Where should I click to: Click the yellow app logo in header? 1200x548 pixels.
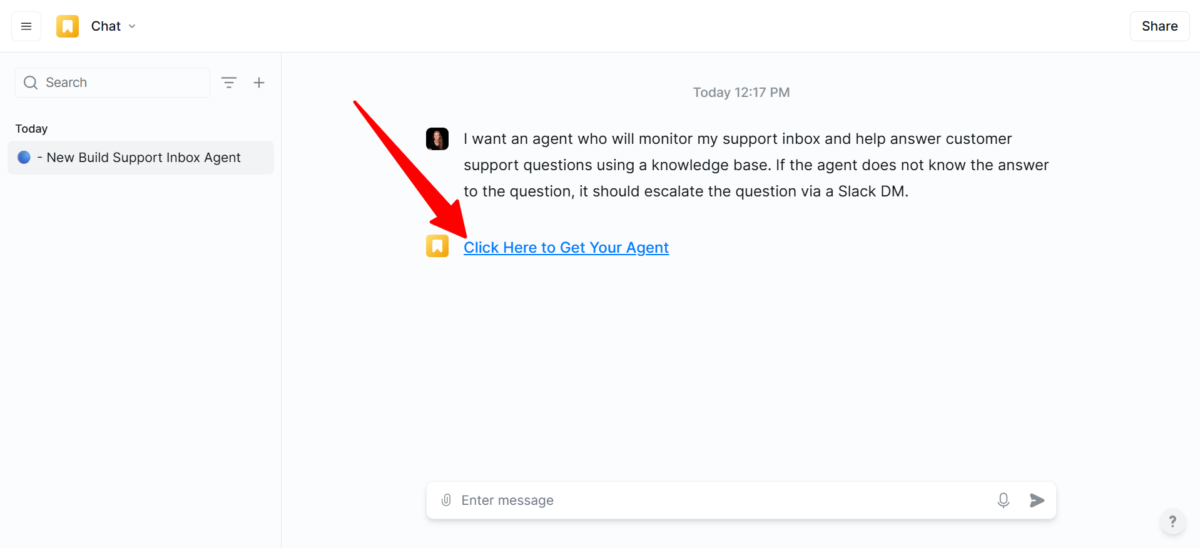[68, 26]
